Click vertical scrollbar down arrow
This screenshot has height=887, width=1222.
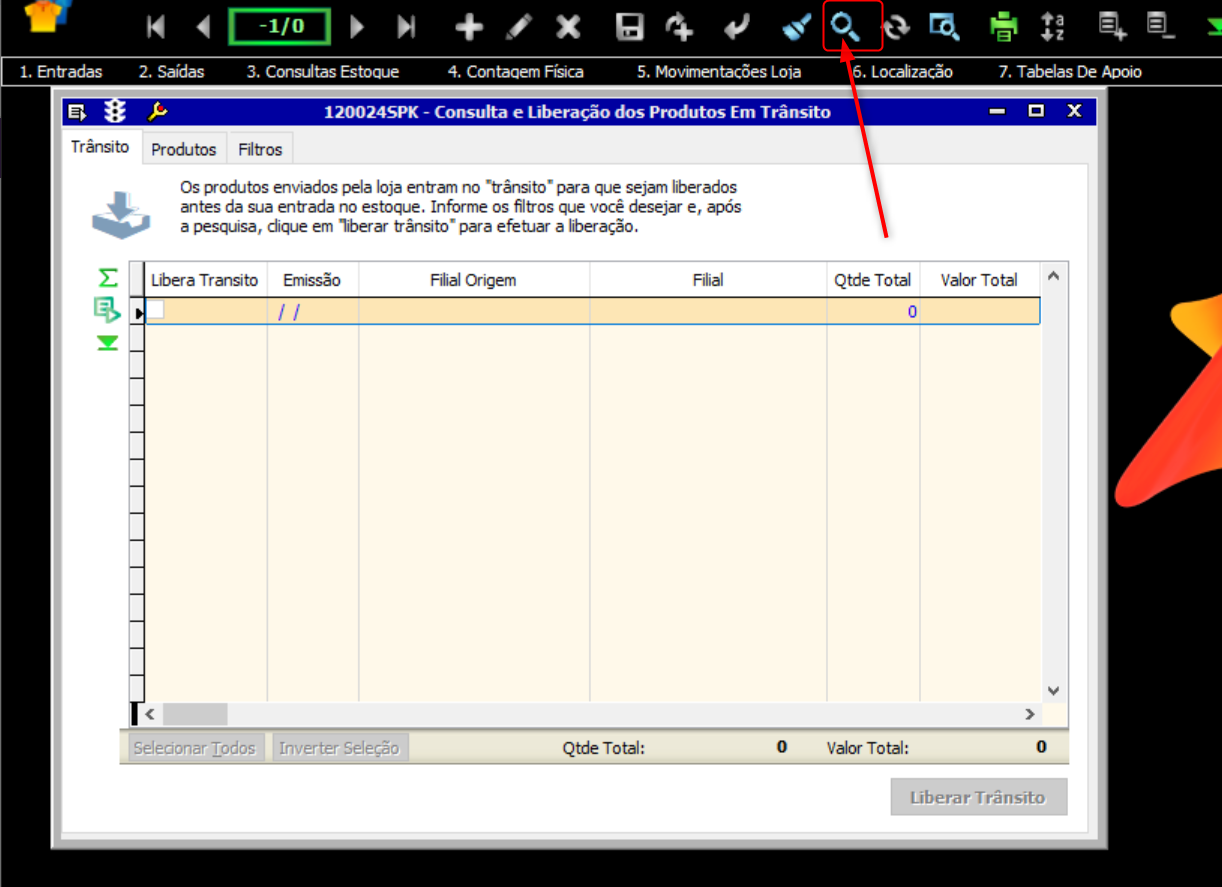[x=1053, y=691]
